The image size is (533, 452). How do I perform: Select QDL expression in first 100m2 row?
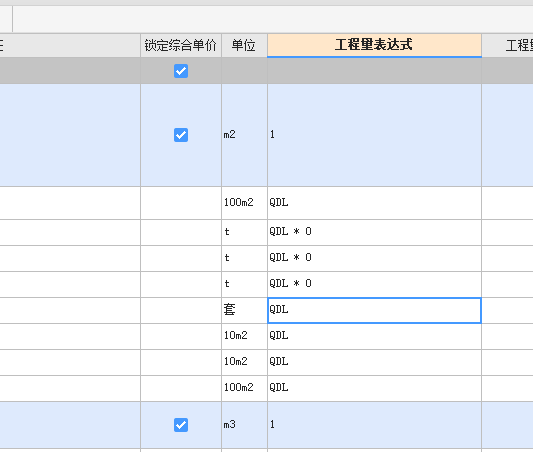point(374,203)
